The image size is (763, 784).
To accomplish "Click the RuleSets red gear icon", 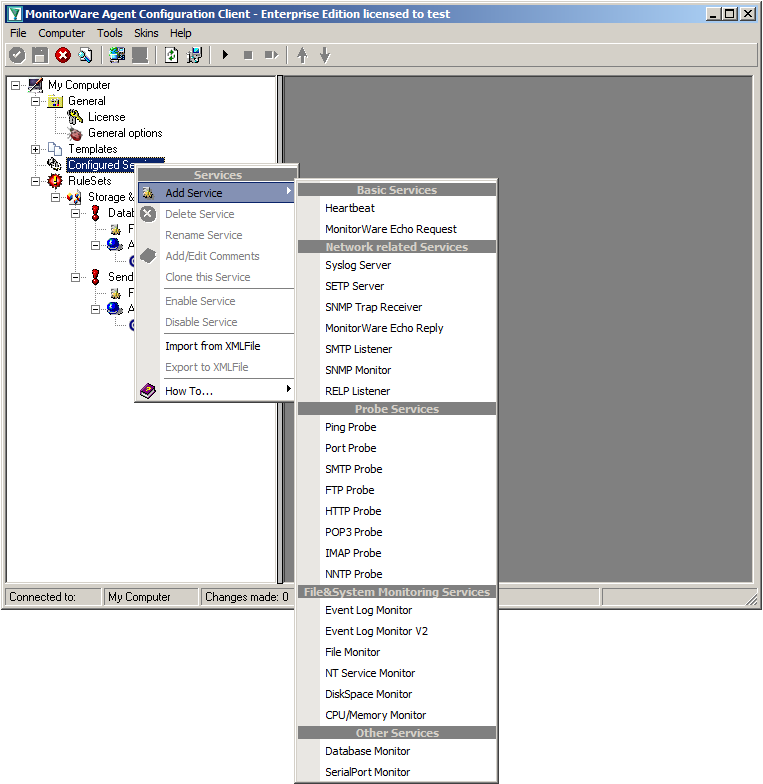I will pos(55,181).
